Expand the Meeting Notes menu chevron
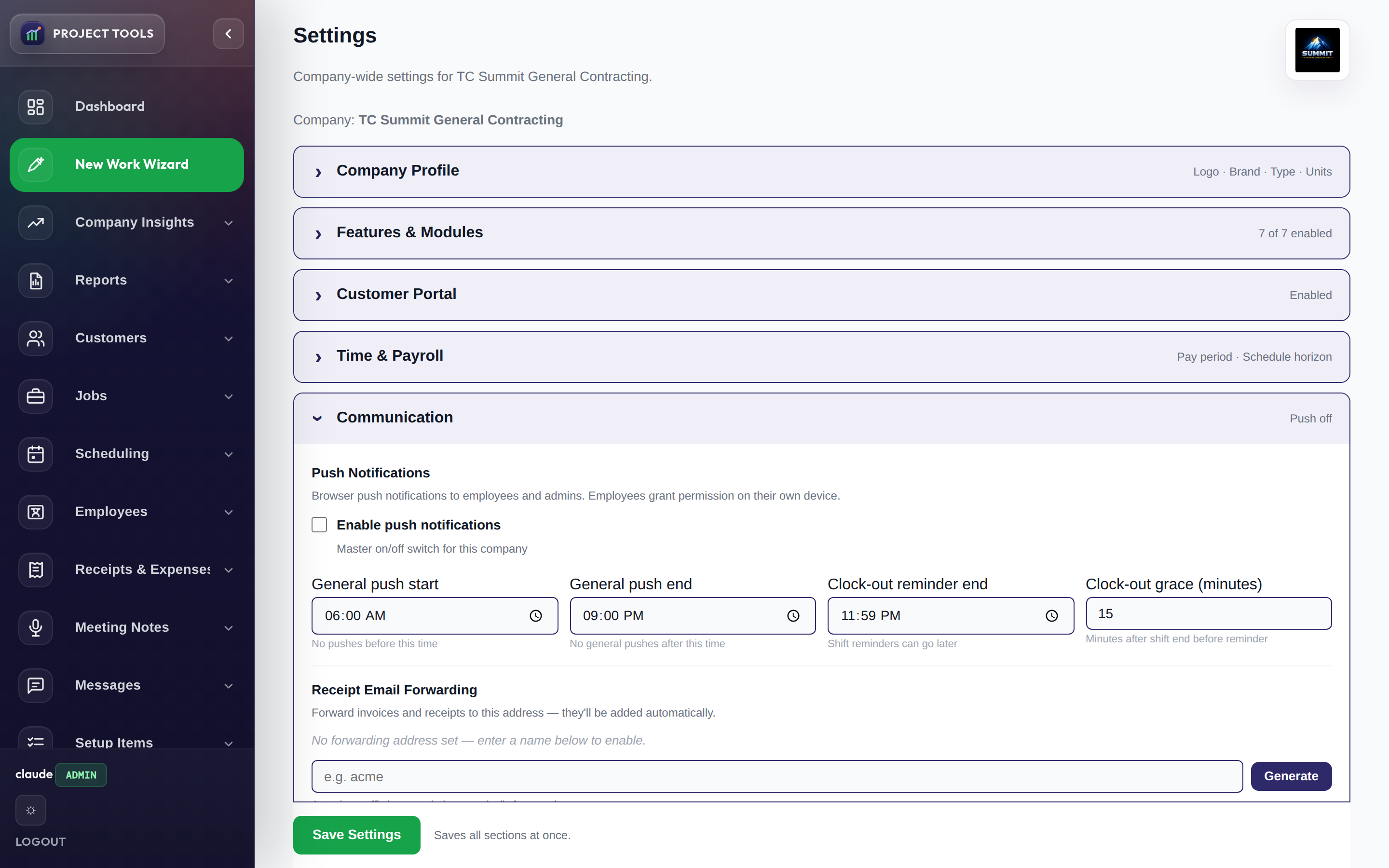 point(229,628)
